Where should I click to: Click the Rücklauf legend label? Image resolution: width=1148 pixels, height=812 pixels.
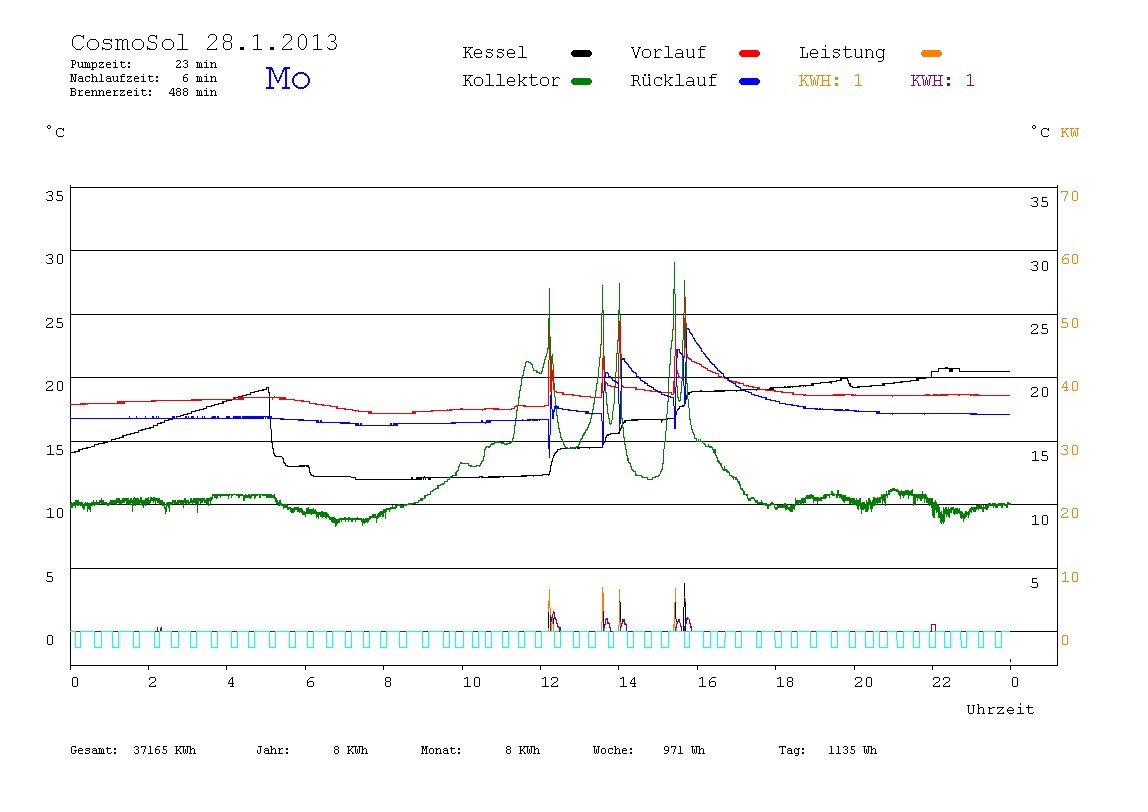[674, 81]
